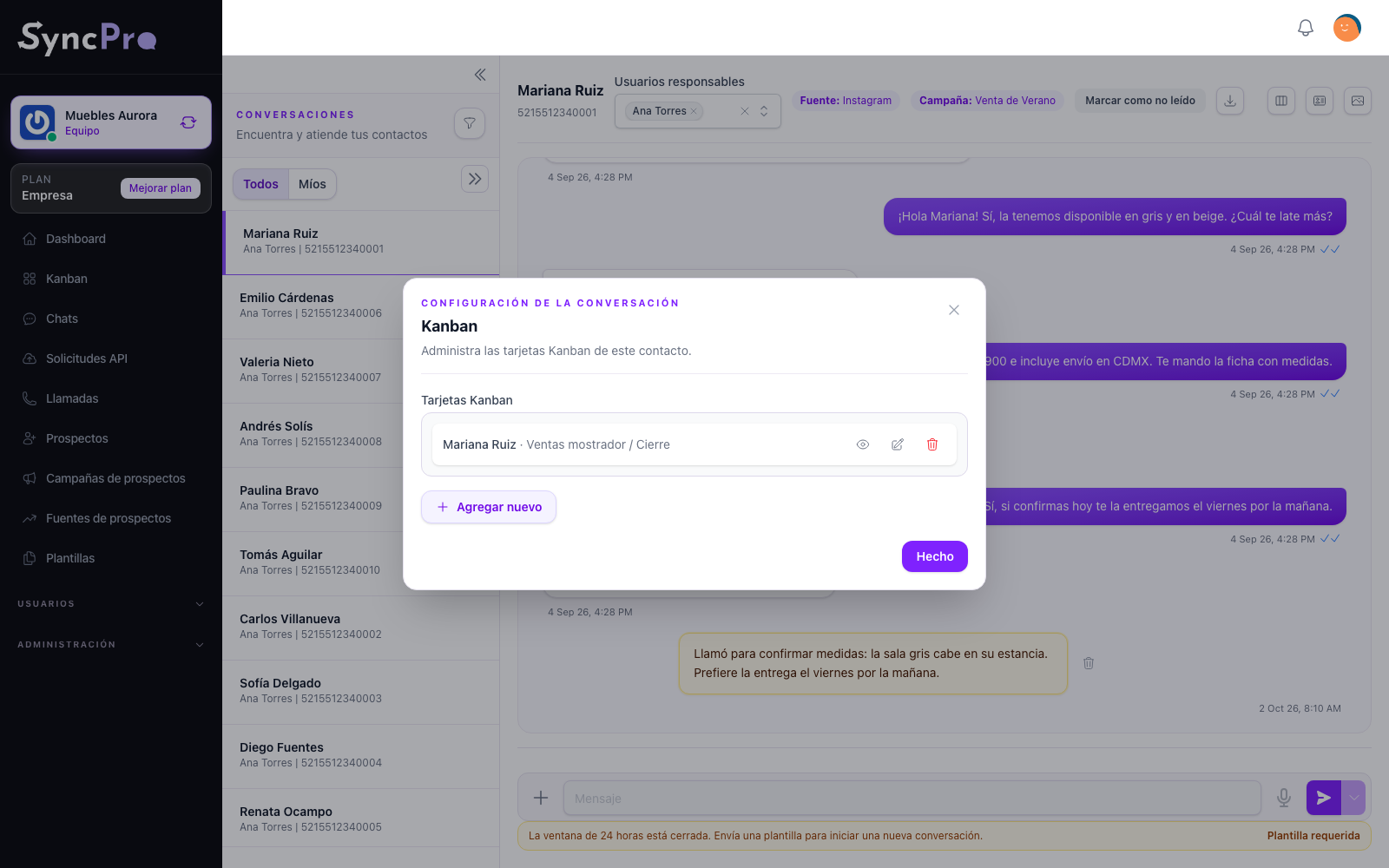Expand the Administración section
The image size is (1389, 868).
click(x=111, y=645)
